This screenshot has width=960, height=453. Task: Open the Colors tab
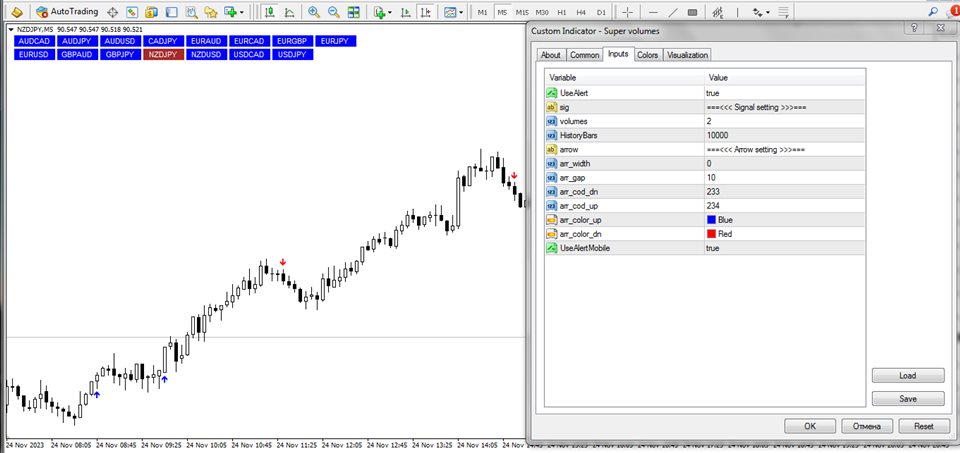[x=648, y=55]
